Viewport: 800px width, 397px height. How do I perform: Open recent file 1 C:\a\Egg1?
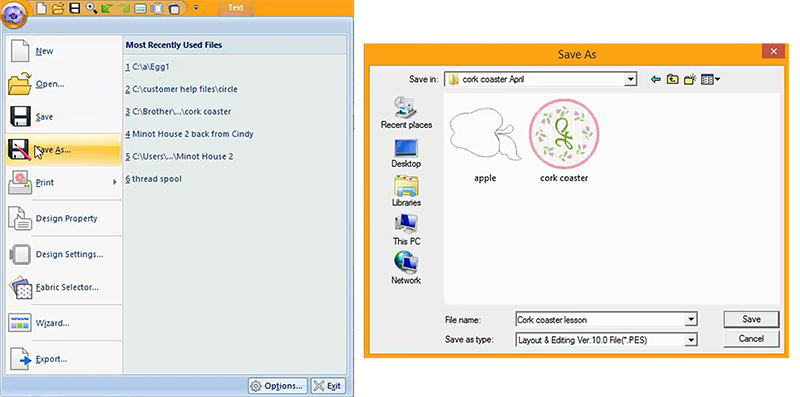coord(147,67)
